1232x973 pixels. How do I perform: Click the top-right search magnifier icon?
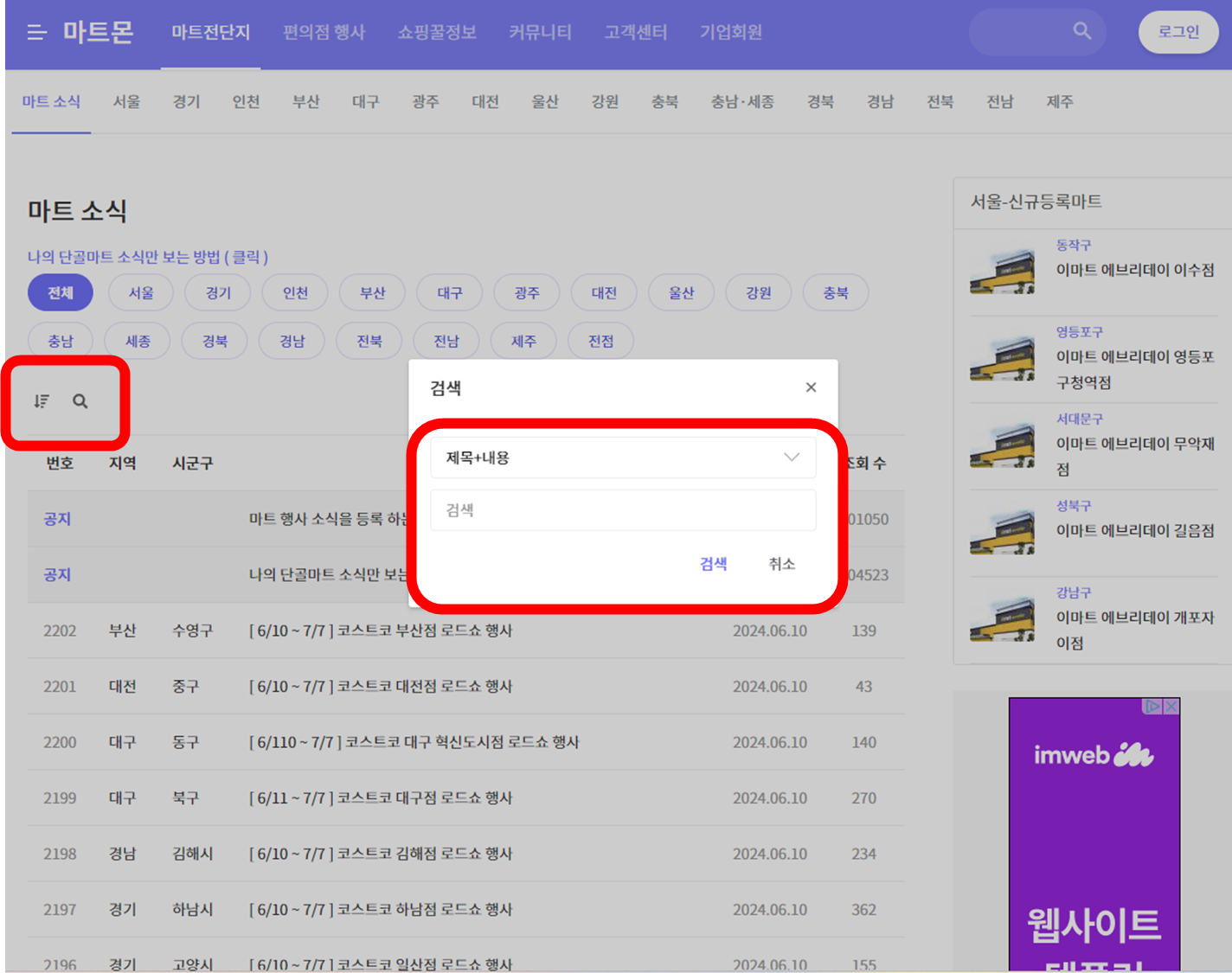pyautogui.click(x=1081, y=30)
